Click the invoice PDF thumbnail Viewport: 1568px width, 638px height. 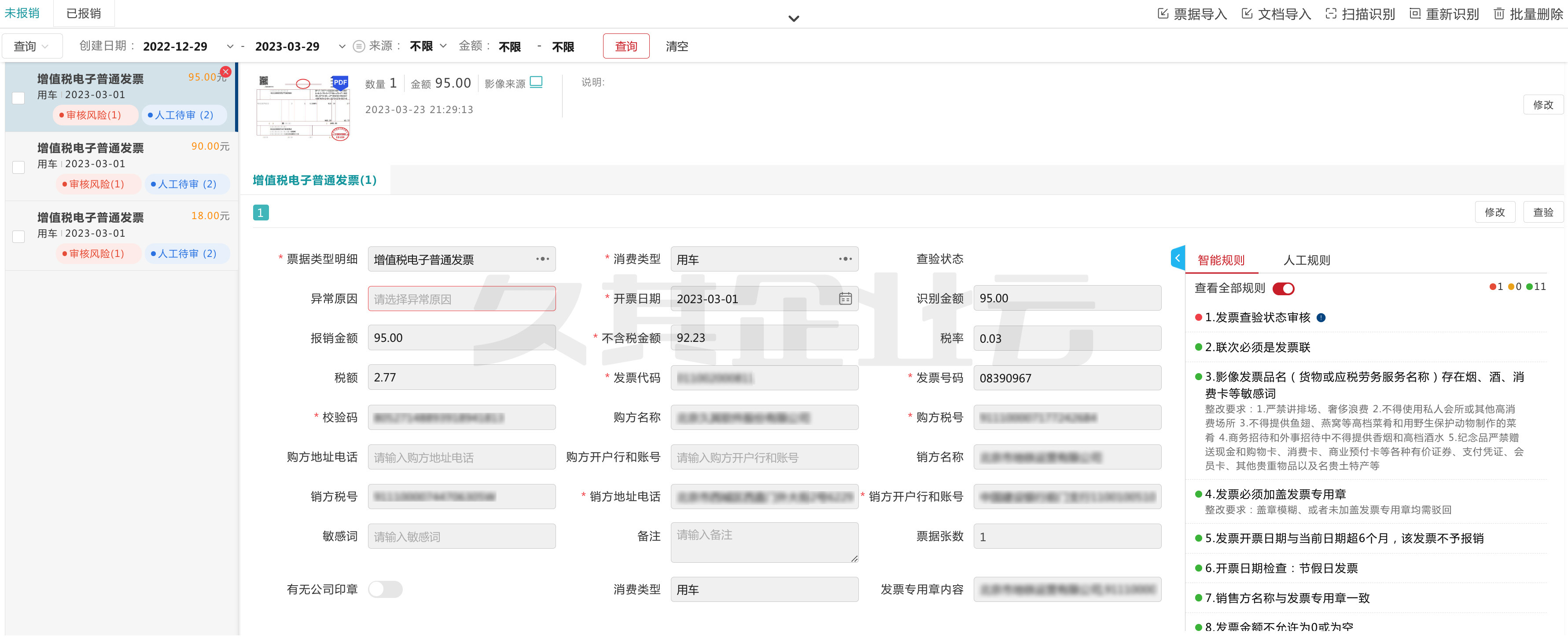point(303,108)
